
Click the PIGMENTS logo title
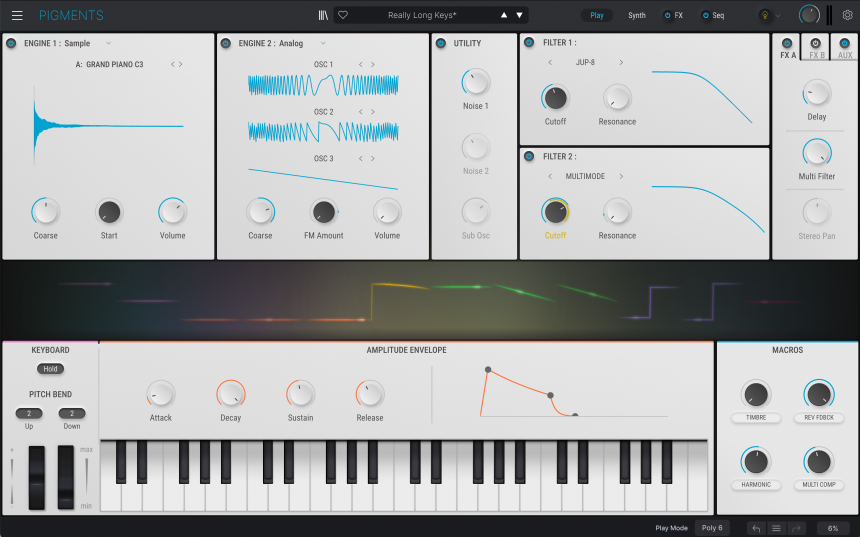[x=71, y=15]
